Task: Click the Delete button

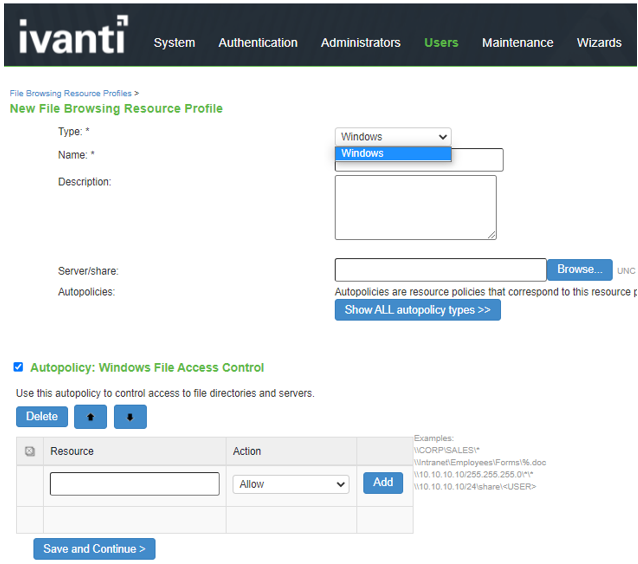Action: tap(42, 416)
